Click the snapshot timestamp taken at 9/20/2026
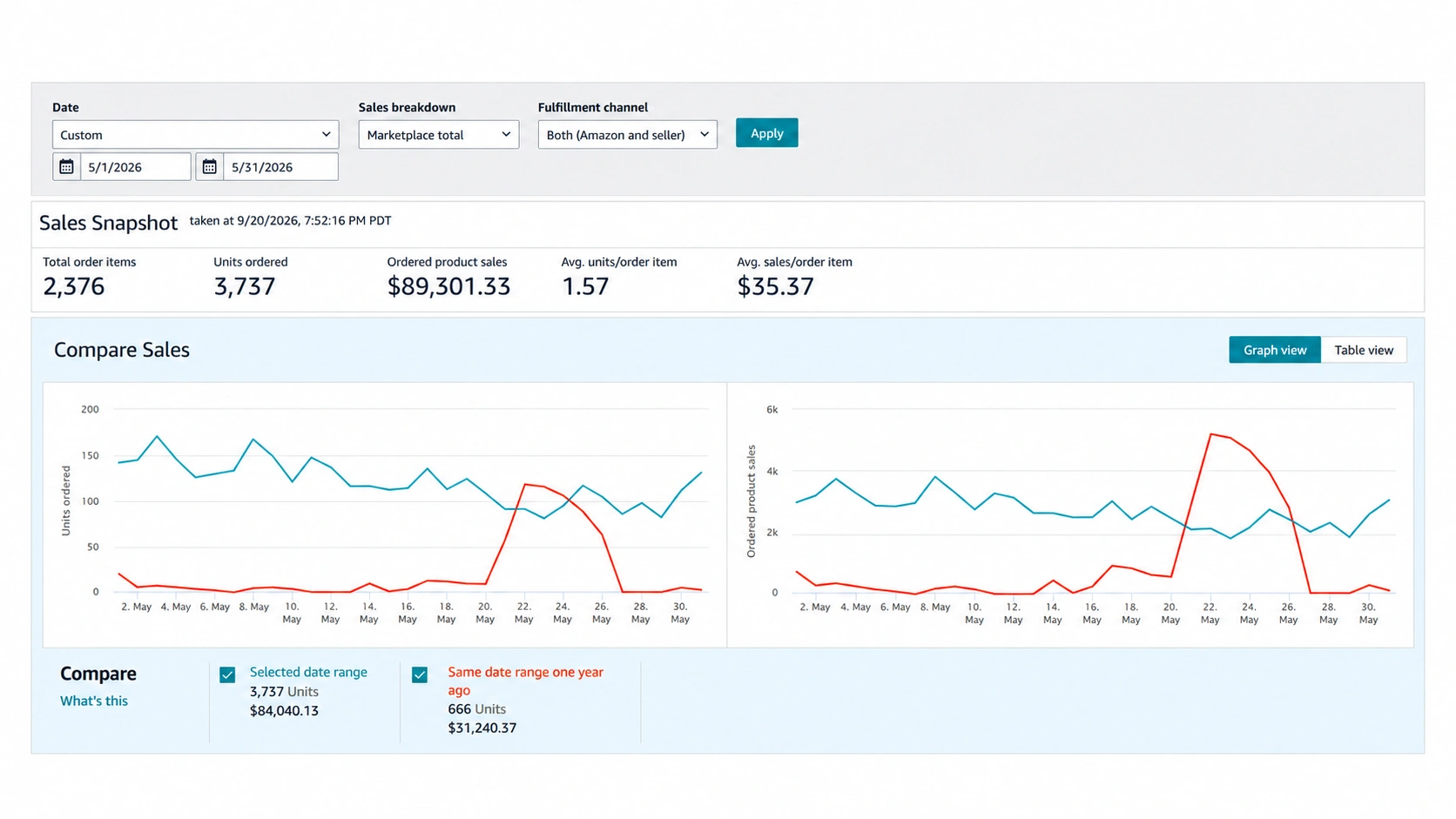Viewport: 1456px width, 819px height. coord(290,221)
